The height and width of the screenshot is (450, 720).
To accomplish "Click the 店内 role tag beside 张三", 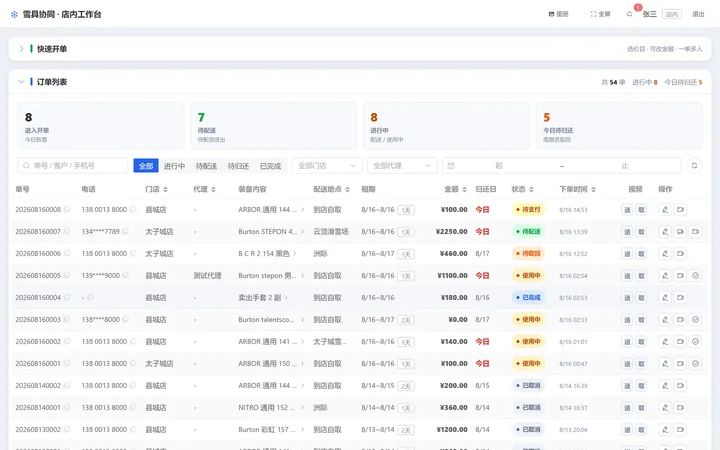I will coord(671,14).
